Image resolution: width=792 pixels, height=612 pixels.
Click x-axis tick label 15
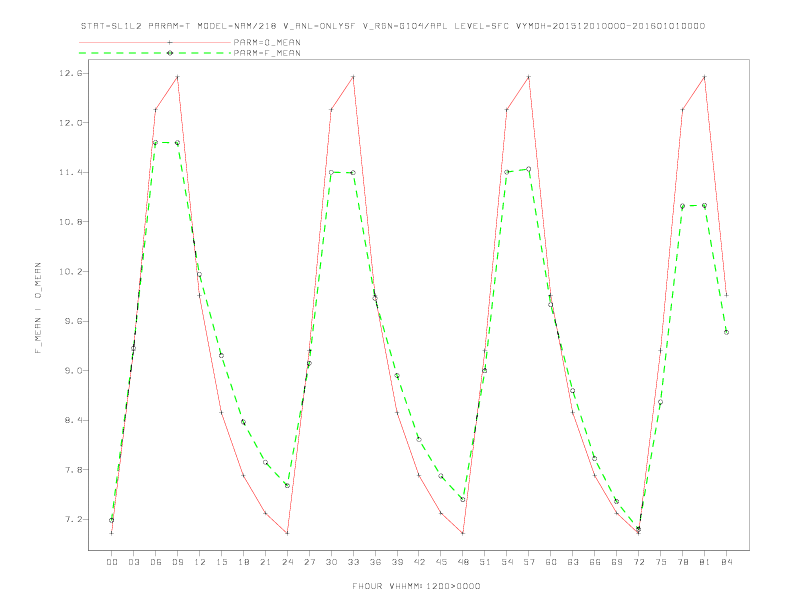point(221,562)
